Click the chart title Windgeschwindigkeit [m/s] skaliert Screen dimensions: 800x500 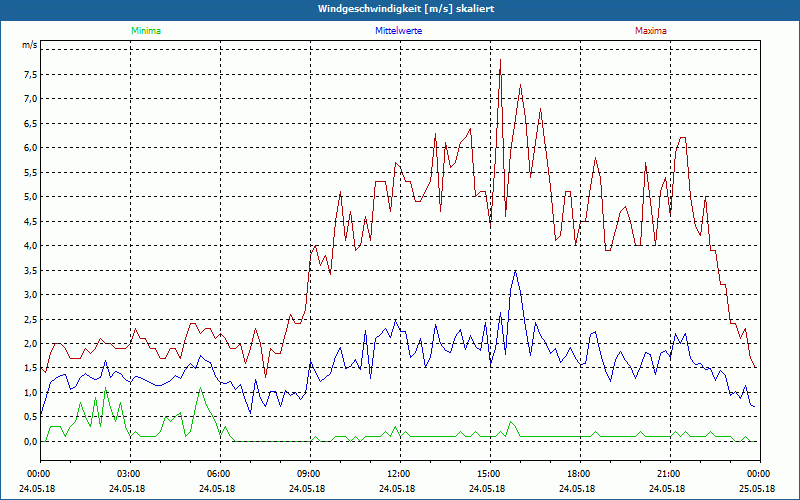pos(406,9)
